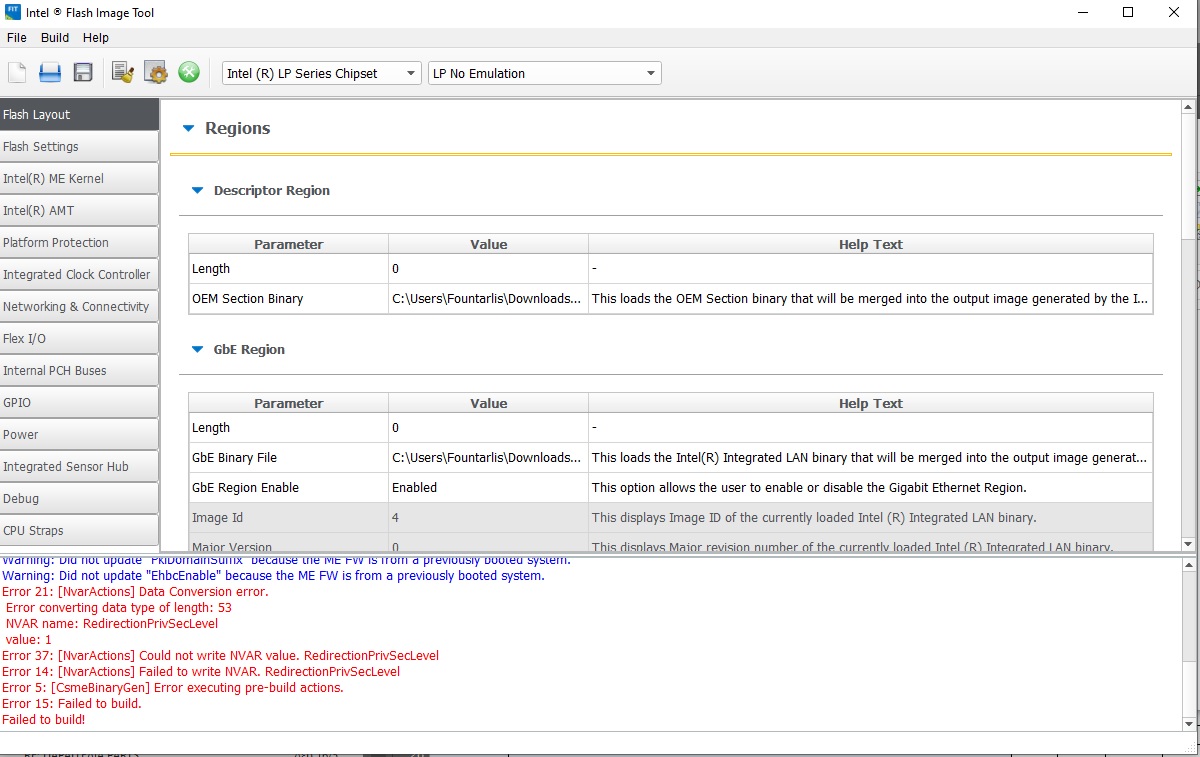Click the Open file blue tray icon
Viewport: 1200px width, 757px height.
coord(50,73)
